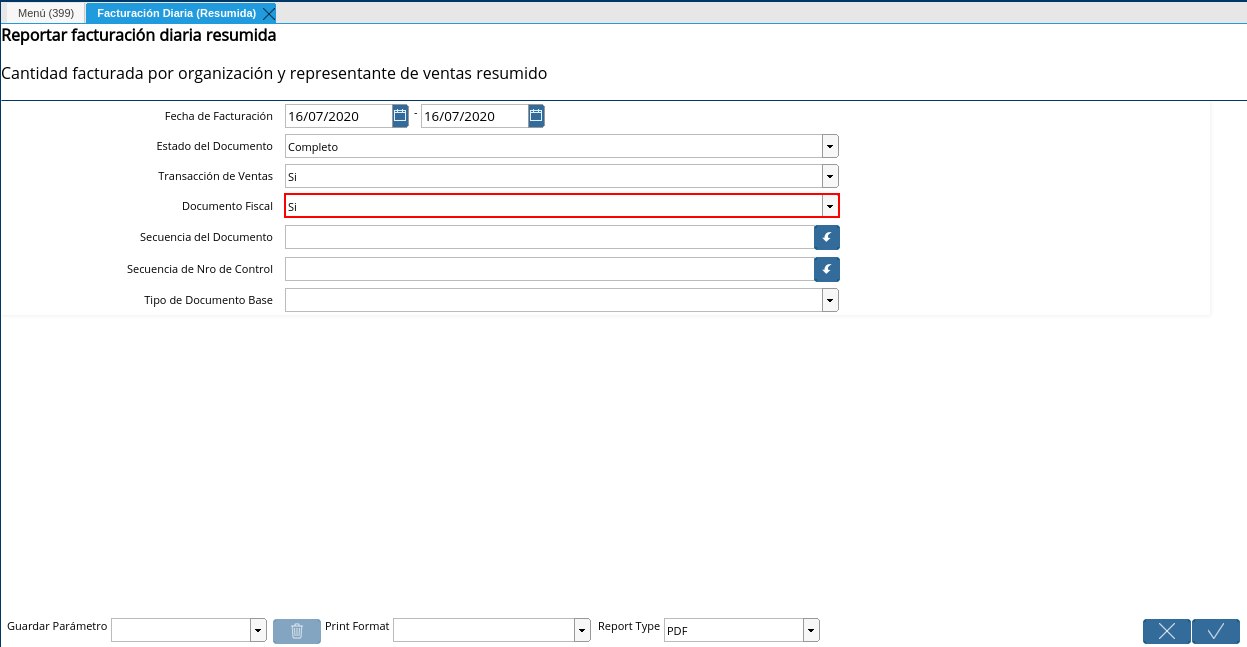Click the Fecha de Facturación label

pyautogui.click(x=218, y=116)
